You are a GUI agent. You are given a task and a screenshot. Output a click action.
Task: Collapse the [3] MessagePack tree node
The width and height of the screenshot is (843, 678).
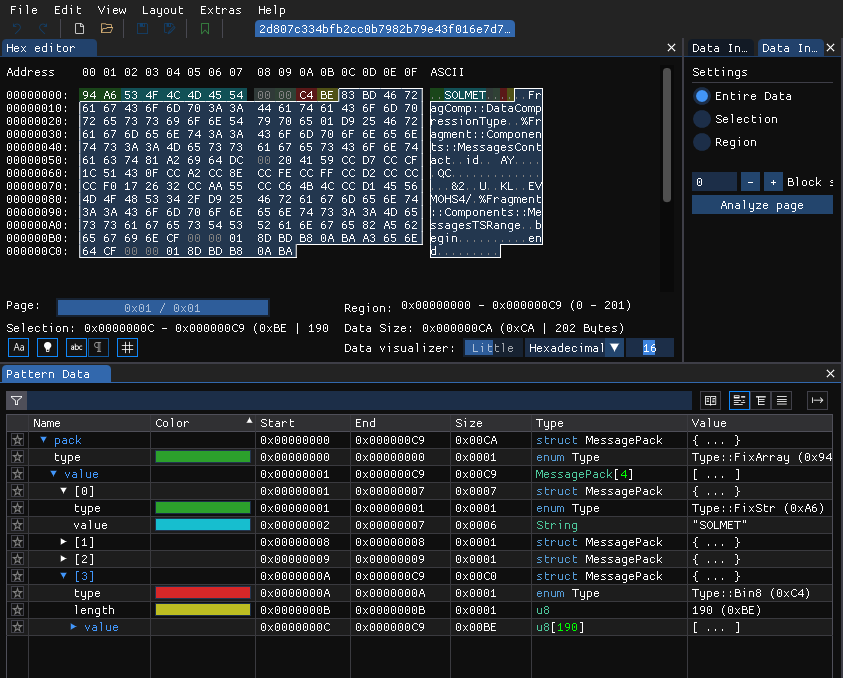65,576
